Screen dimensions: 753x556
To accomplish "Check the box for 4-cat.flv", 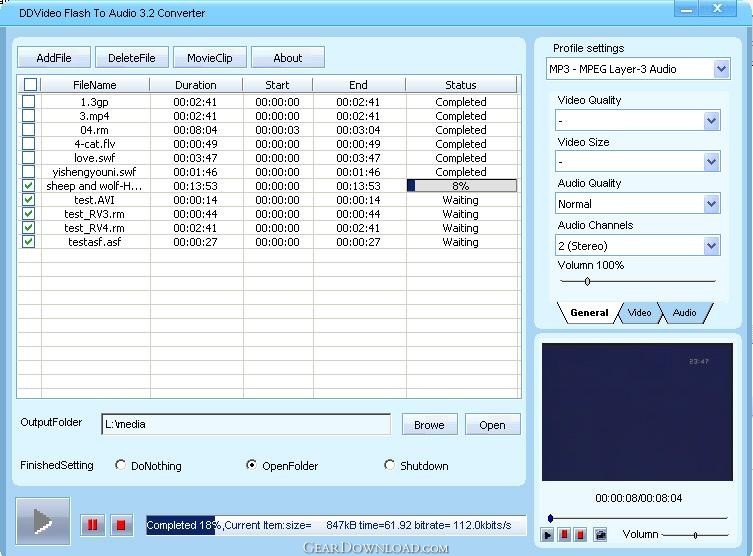I will [x=28, y=143].
